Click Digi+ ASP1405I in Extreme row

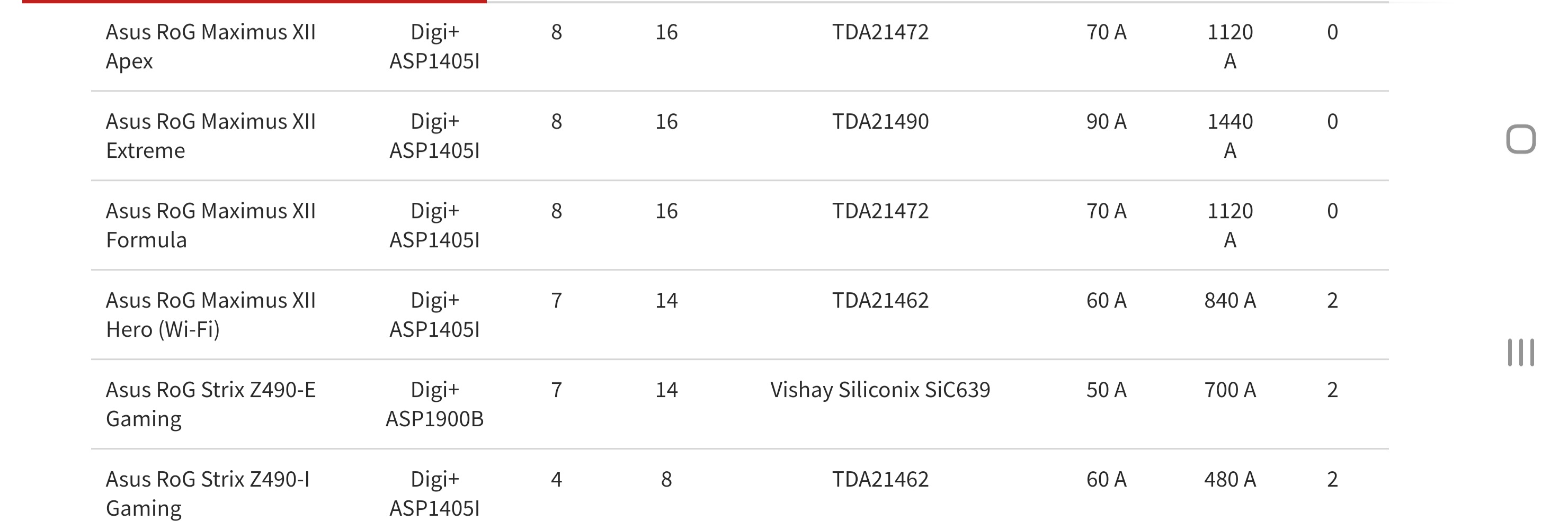pos(434,136)
